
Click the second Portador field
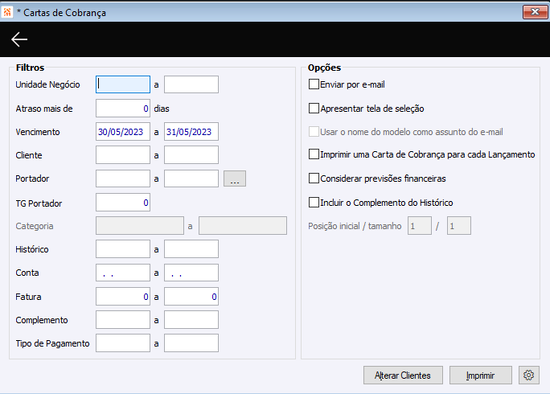point(191,179)
